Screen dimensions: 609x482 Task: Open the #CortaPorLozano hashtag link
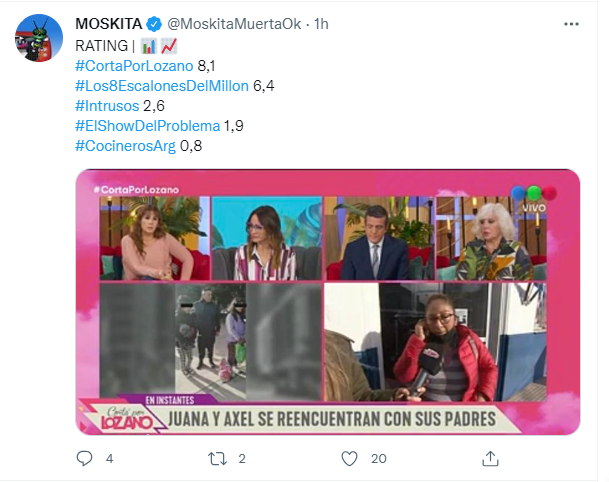(x=134, y=66)
